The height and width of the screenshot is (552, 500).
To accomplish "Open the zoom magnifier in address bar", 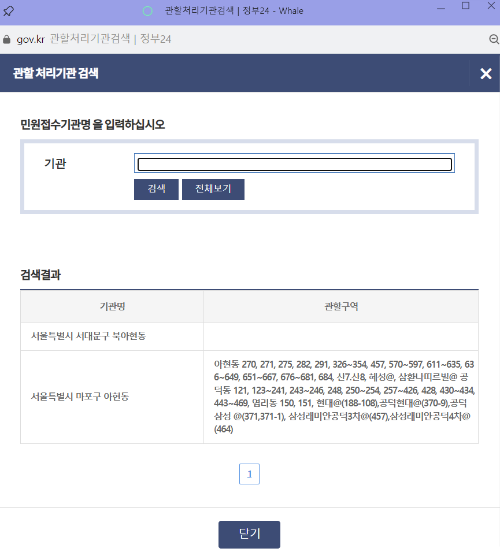I will pyautogui.click(x=494, y=39).
